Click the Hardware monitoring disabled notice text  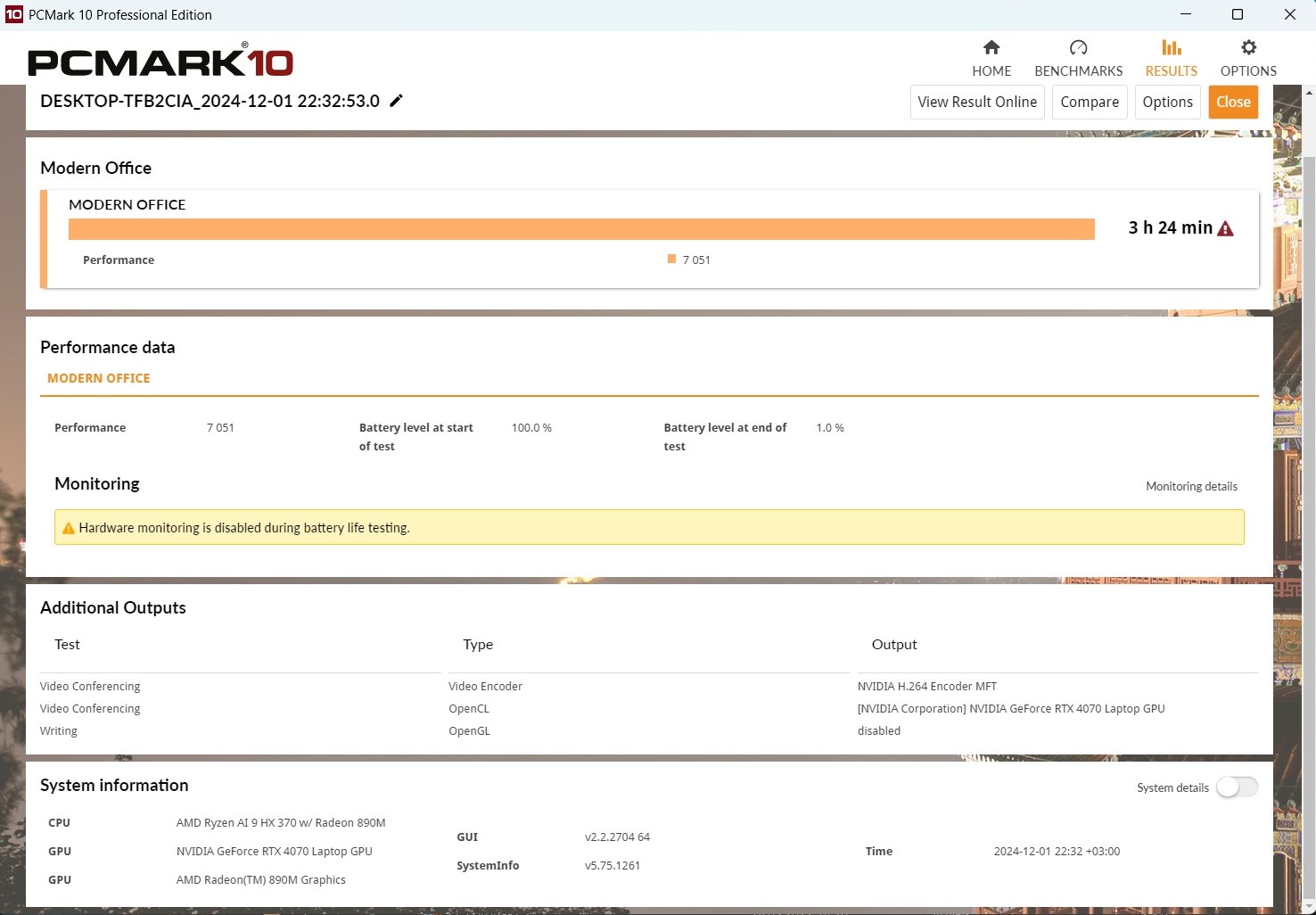coord(244,528)
